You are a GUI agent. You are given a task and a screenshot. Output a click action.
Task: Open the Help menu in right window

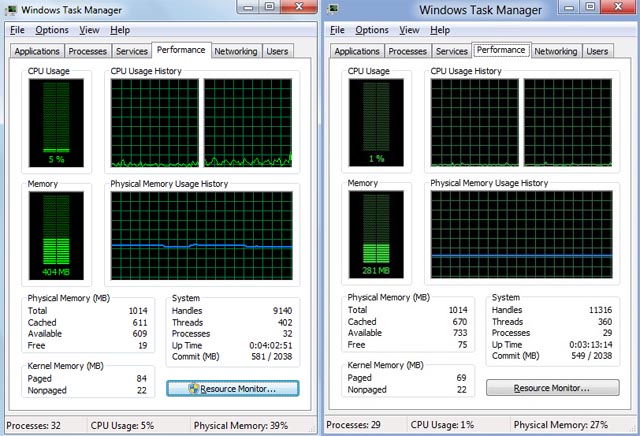(440, 30)
